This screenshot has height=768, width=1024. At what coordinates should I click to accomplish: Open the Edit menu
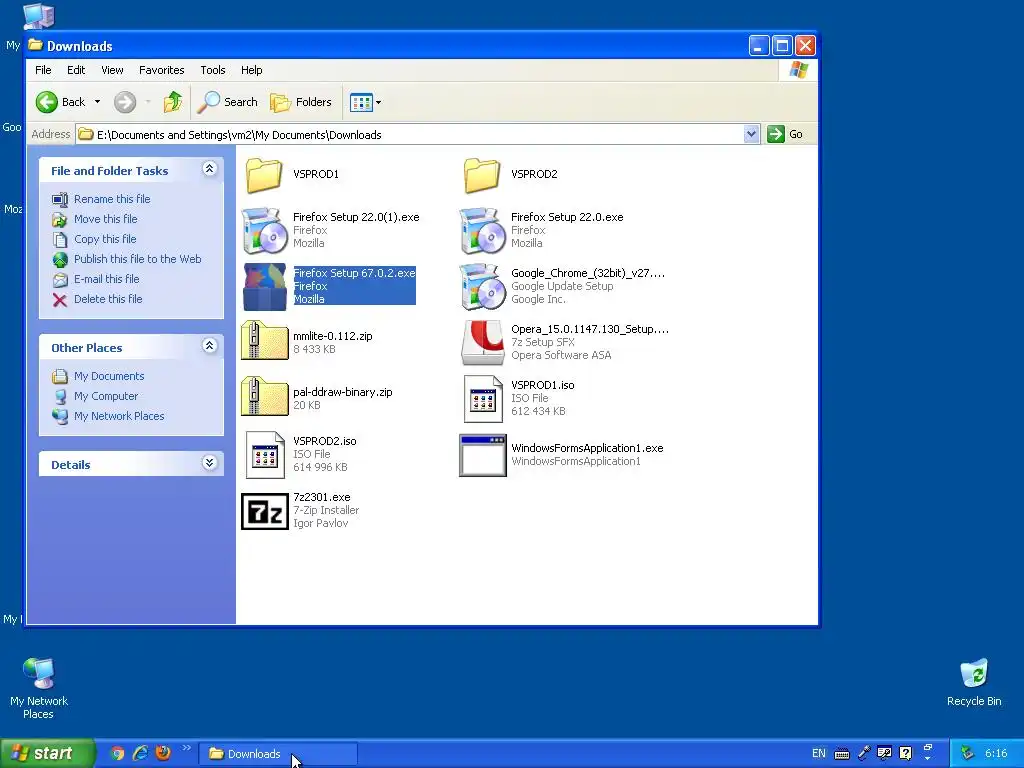(x=76, y=70)
